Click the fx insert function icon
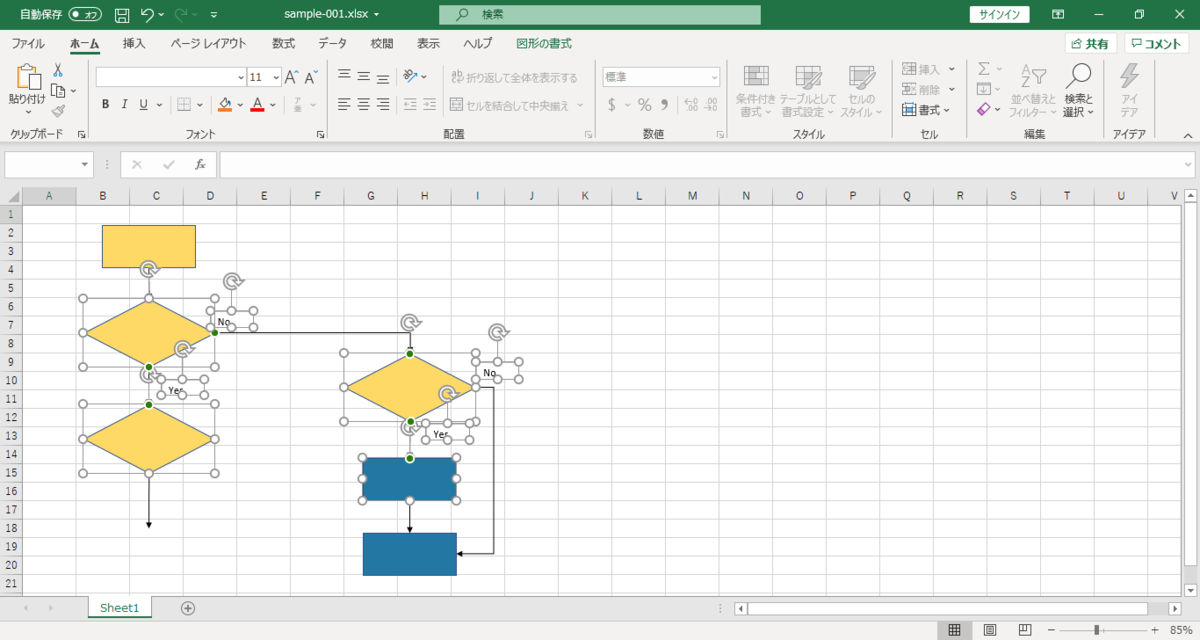This screenshot has height=640, width=1200. click(199, 164)
